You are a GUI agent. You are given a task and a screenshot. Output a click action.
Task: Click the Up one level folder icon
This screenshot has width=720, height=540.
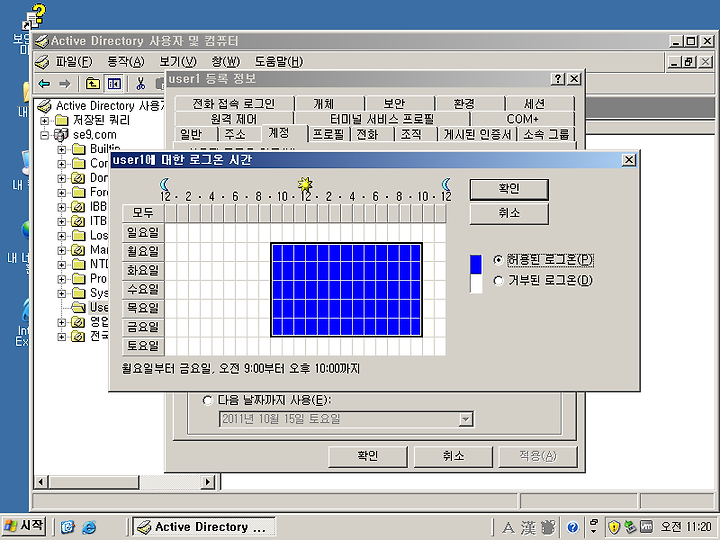click(93, 84)
